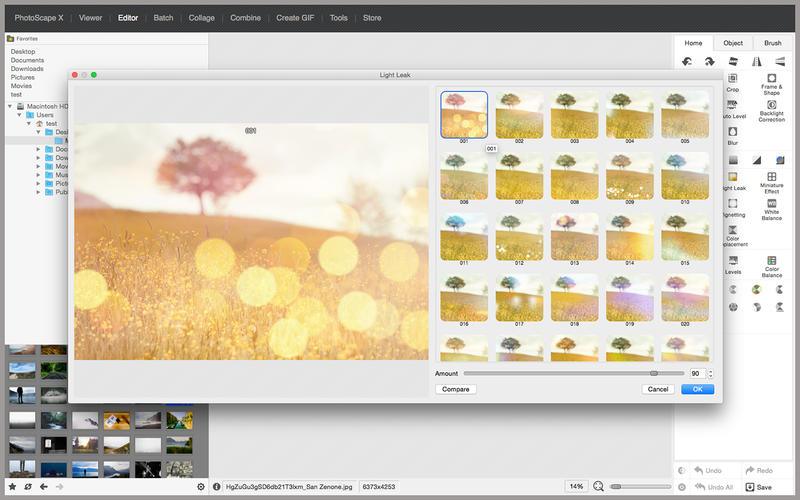The height and width of the screenshot is (500, 800).
Task: Click Cancel in the Light Leak dialog
Action: 658,389
